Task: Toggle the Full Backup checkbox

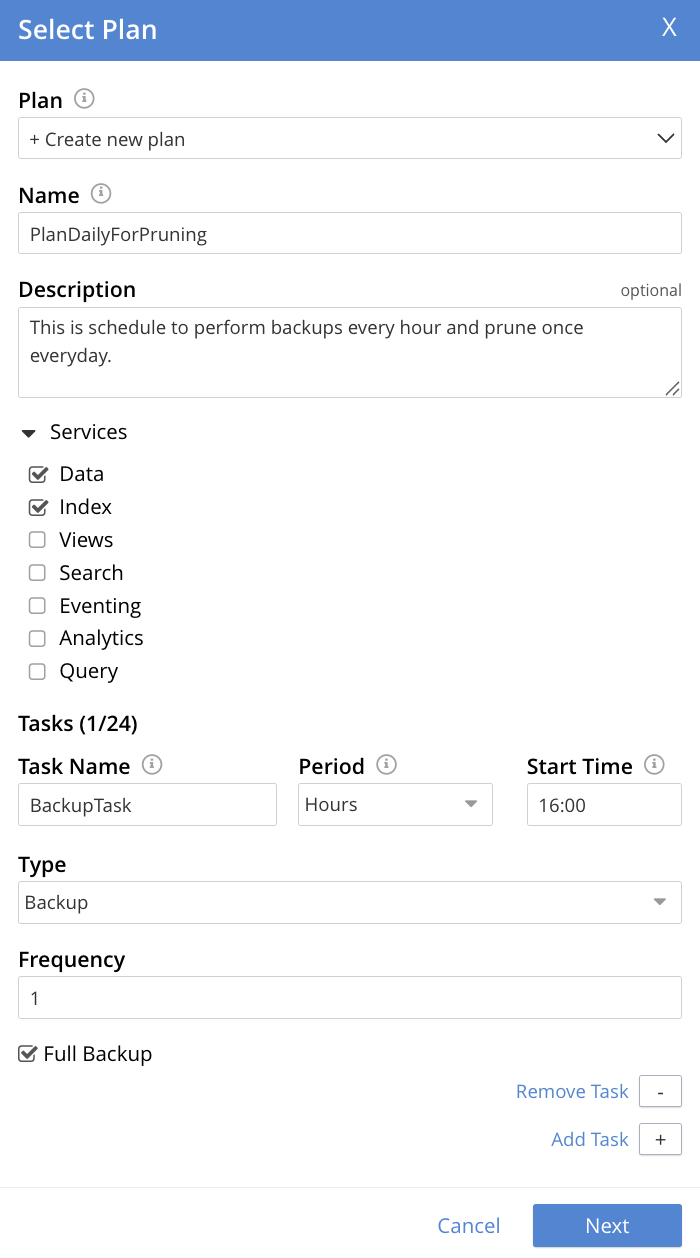Action: point(28,1054)
